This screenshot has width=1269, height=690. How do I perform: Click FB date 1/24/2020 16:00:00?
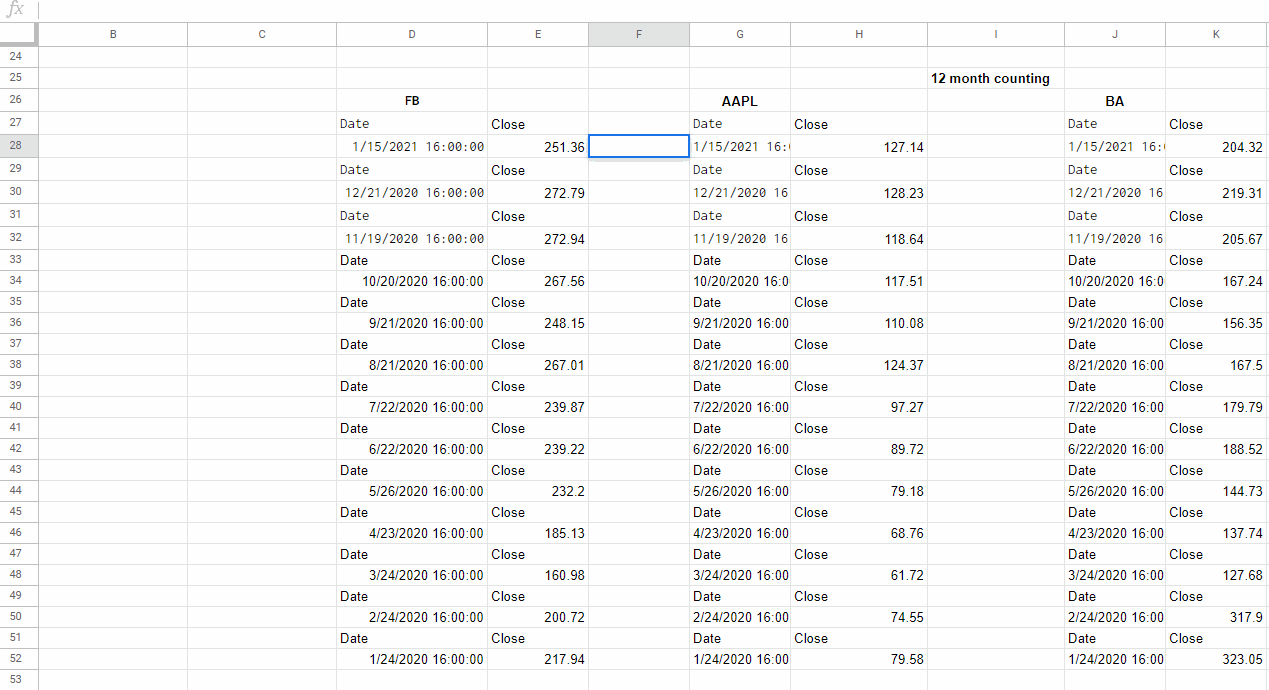(x=412, y=660)
